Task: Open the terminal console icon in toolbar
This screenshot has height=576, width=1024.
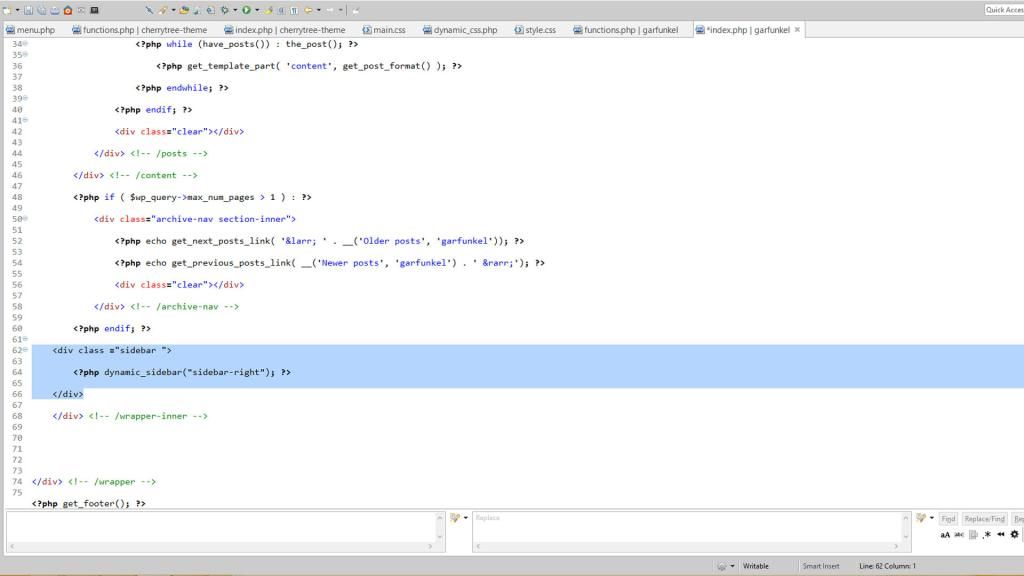Action: click(94, 10)
